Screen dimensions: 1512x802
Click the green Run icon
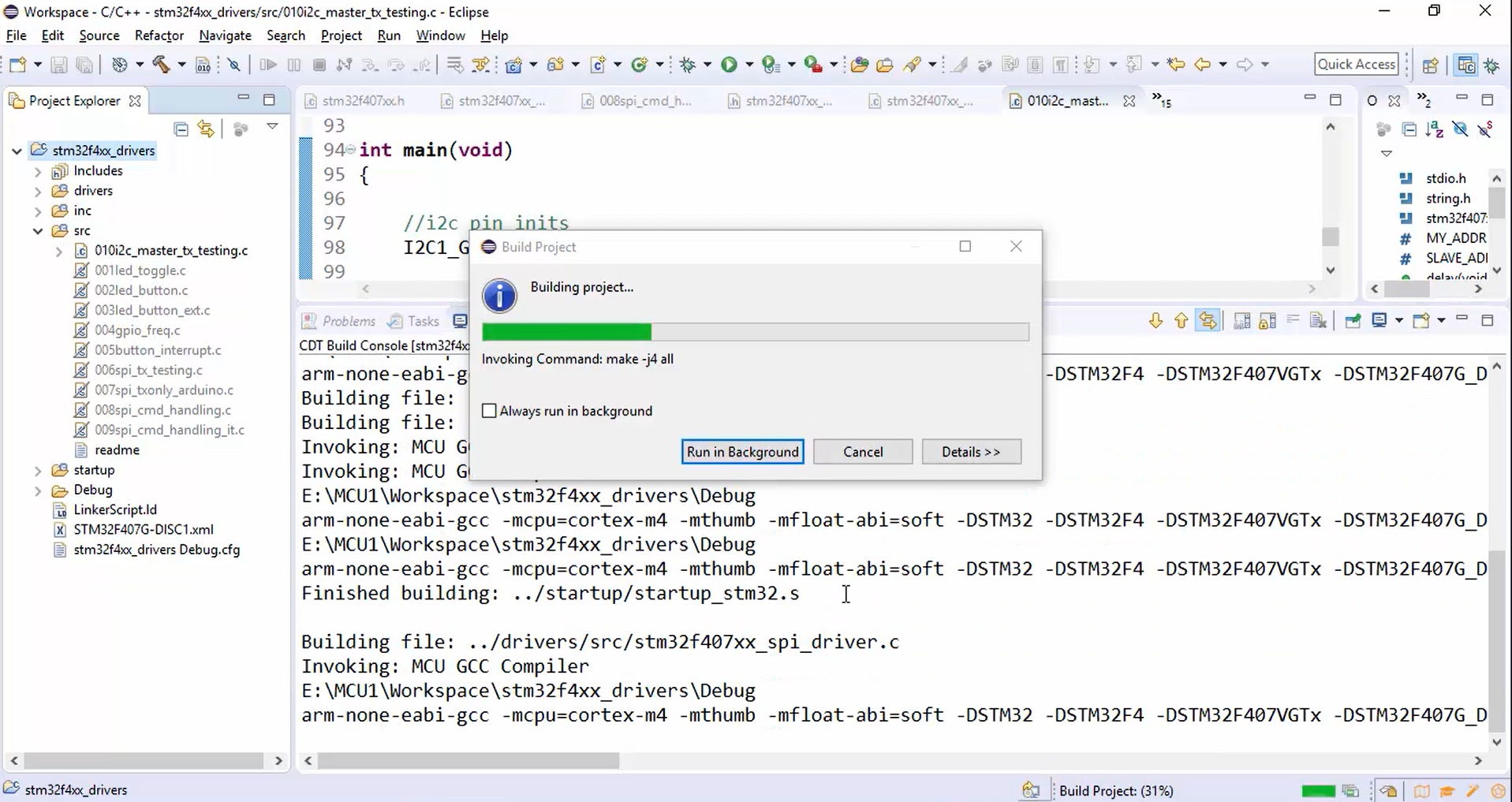click(729, 65)
